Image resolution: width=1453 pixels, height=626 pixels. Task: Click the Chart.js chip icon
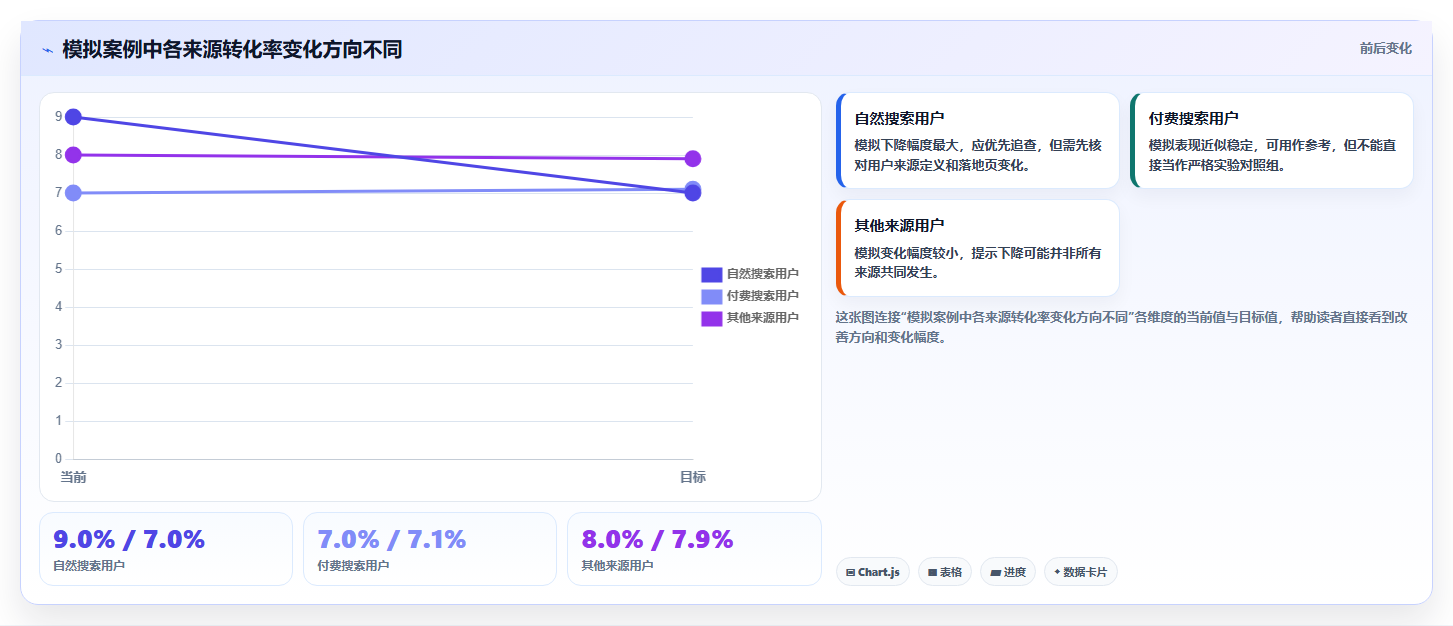(x=850, y=573)
